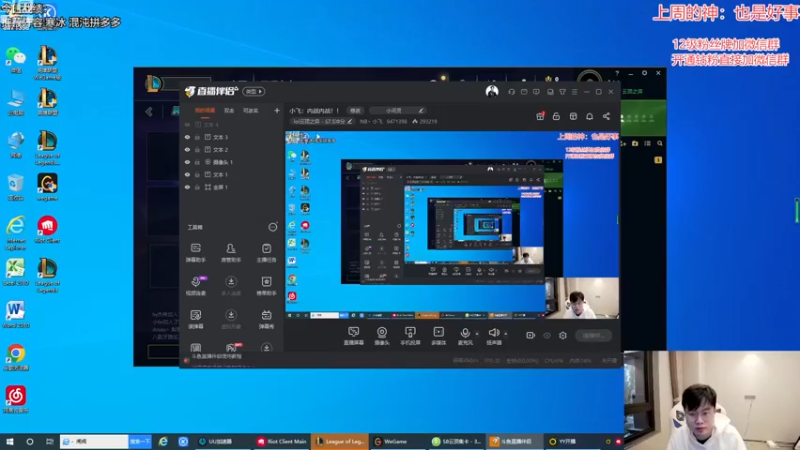Open the notification bell icon
The image size is (800, 450).
pos(589,116)
